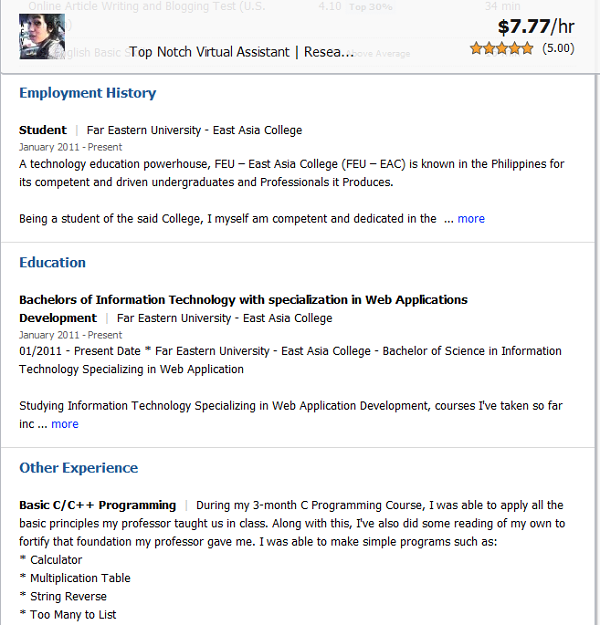Click the Bachelors of Information Technology degree title
This screenshot has height=625, width=600.
click(x=243, y=309)
